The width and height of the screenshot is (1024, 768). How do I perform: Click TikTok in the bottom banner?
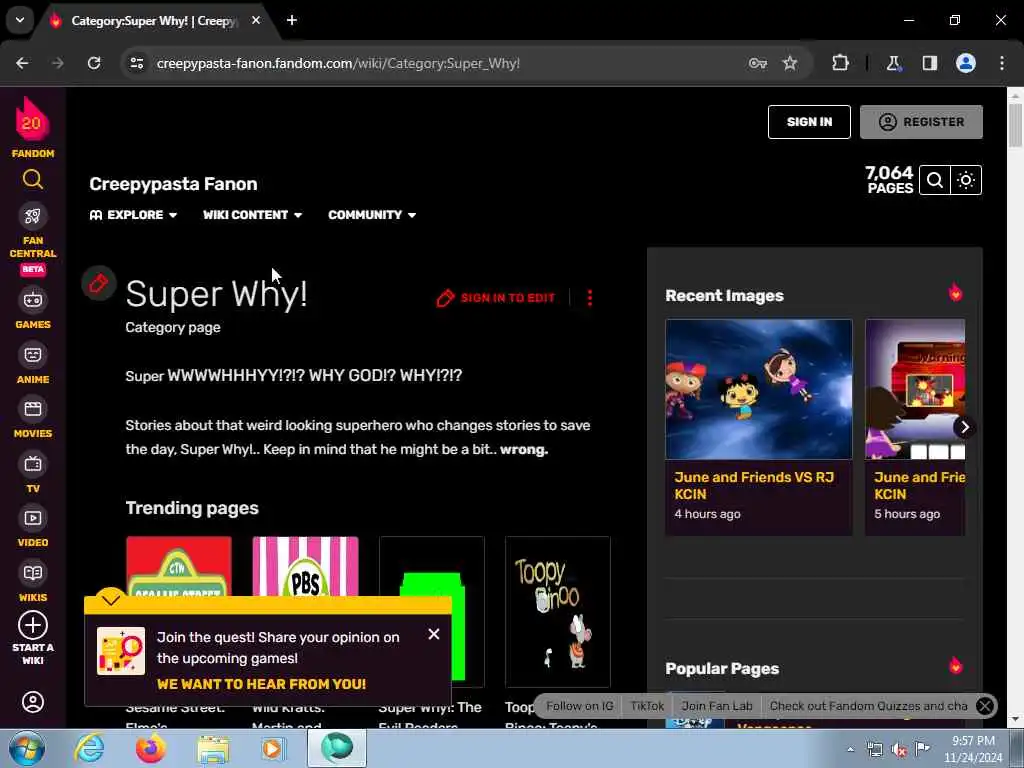tap(647, 706)
